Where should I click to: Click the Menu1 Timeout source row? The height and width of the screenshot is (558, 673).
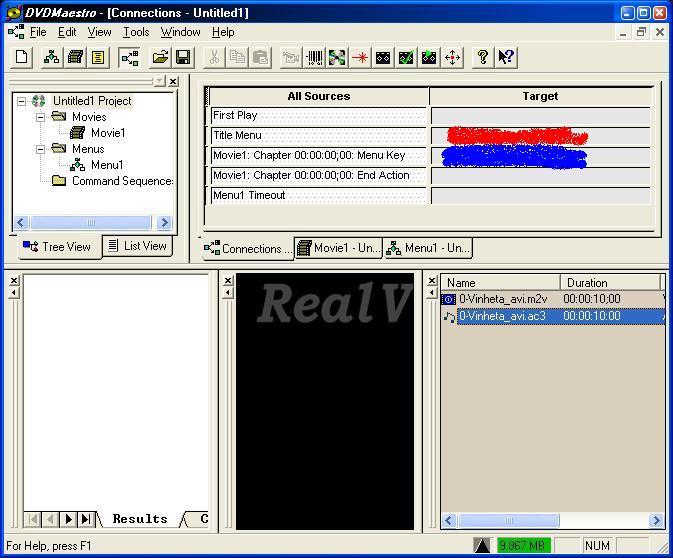click(318, 195)
